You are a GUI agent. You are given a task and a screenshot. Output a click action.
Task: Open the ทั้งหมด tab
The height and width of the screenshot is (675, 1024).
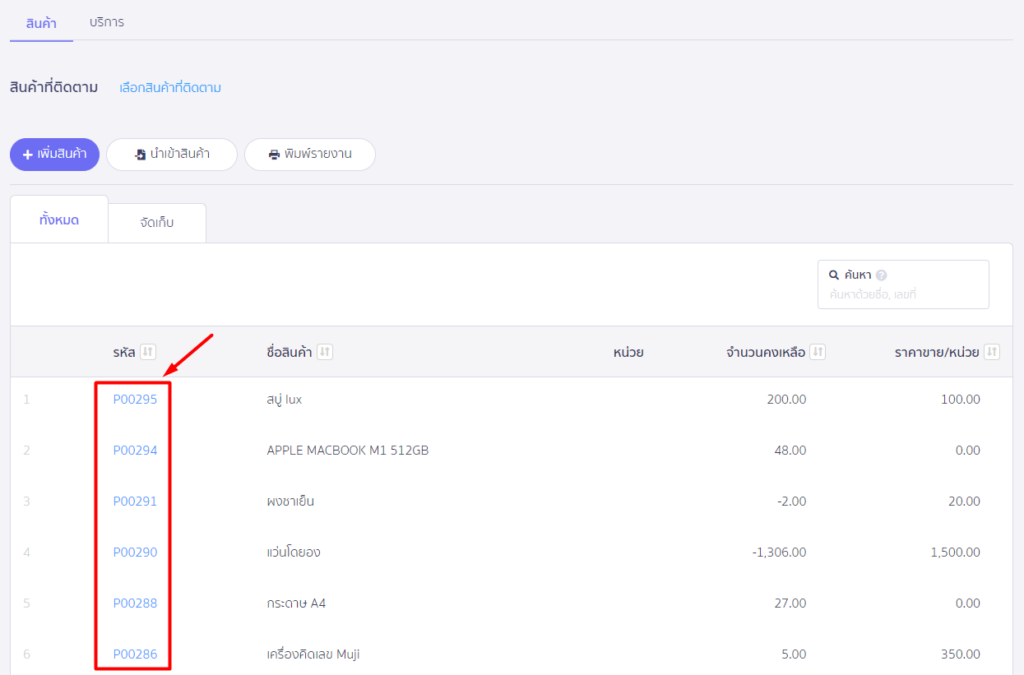coord(59,220)
